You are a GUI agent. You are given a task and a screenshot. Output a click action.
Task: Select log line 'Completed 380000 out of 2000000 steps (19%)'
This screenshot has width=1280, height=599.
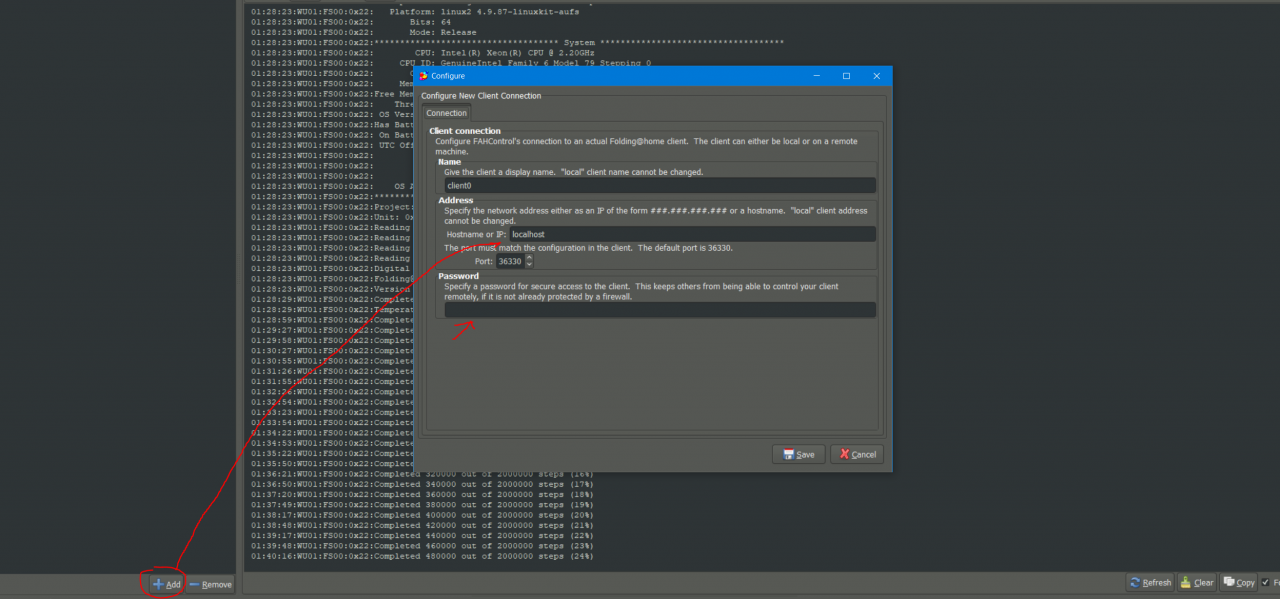coord(422,505)
